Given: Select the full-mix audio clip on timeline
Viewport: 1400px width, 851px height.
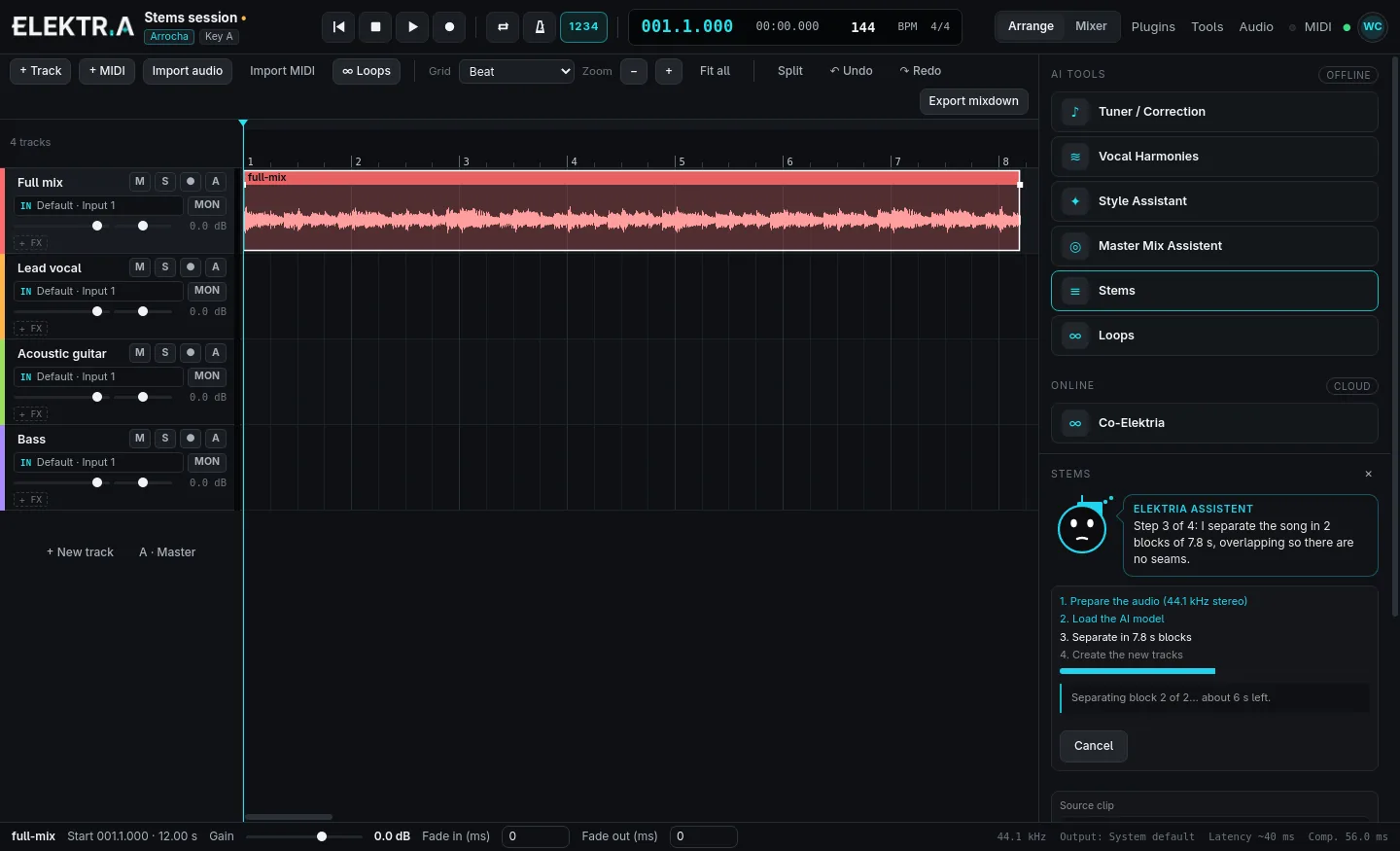Looking at the screenshot, I should click(632, 211).
